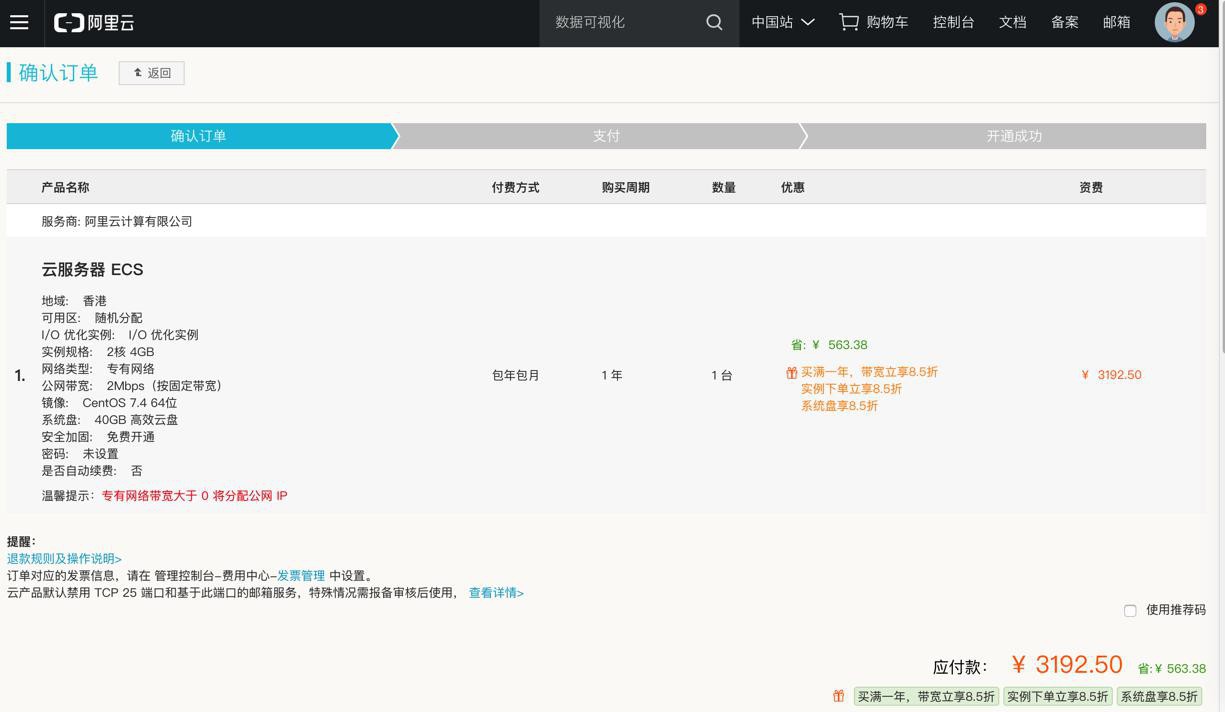The image size is (1225, 712).
Task: Open 备案 in top navigation
Action: (1064, 22)
